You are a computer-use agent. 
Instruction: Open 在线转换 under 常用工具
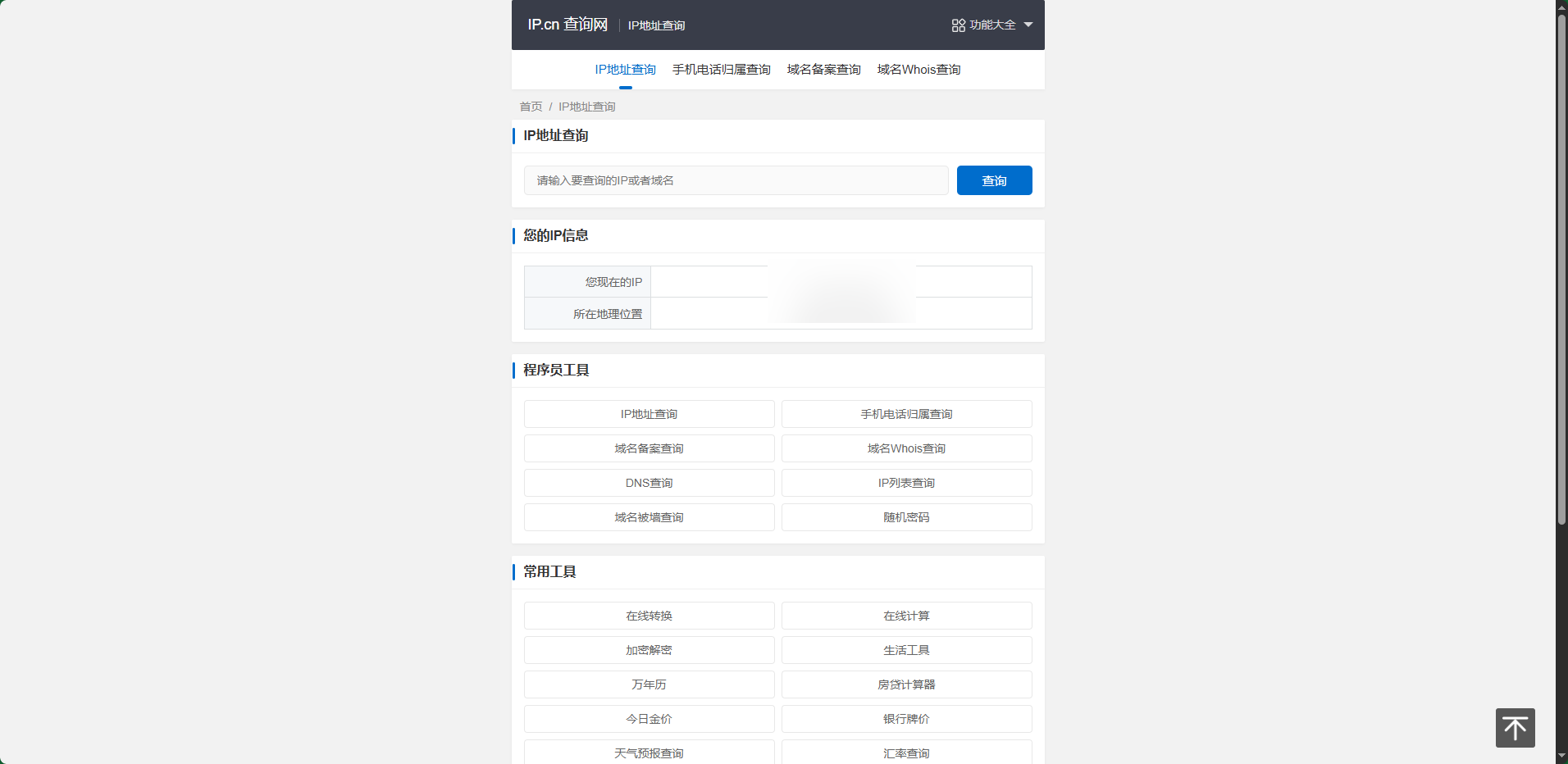(x=649, y=616)
